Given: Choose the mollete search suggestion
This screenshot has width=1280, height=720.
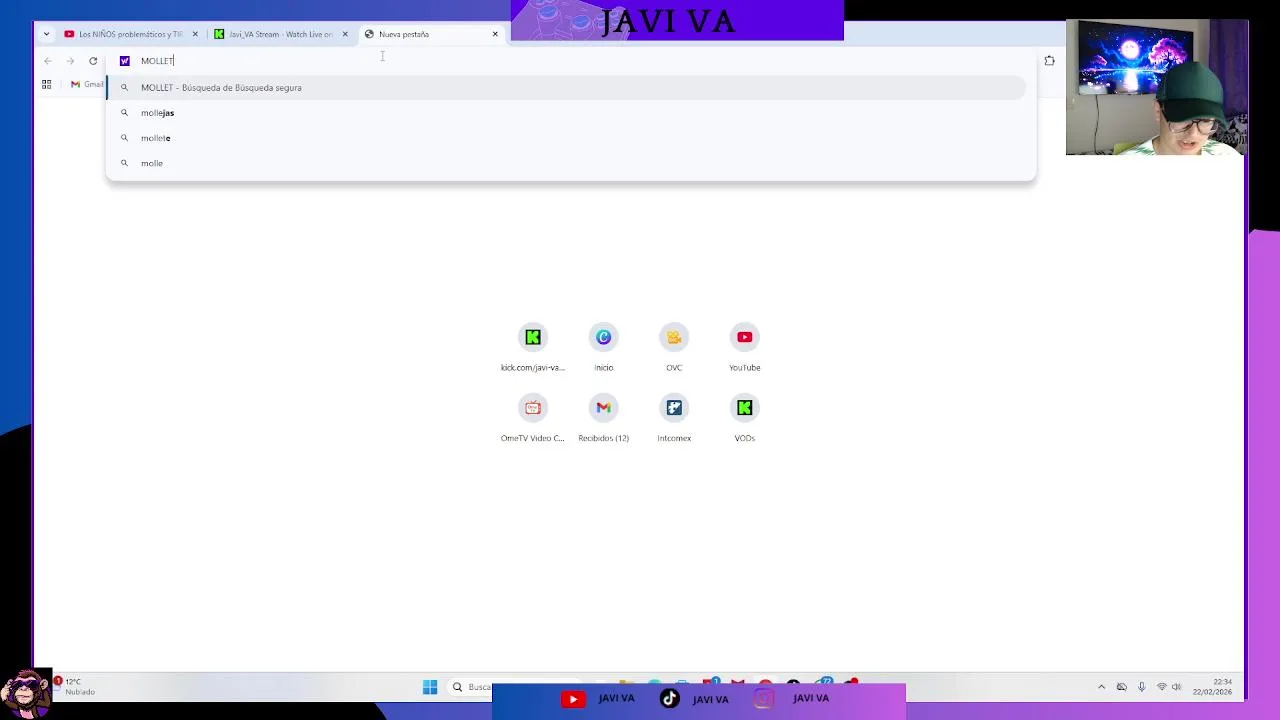Looking at the screenshot, I should [x=566, y=138].
